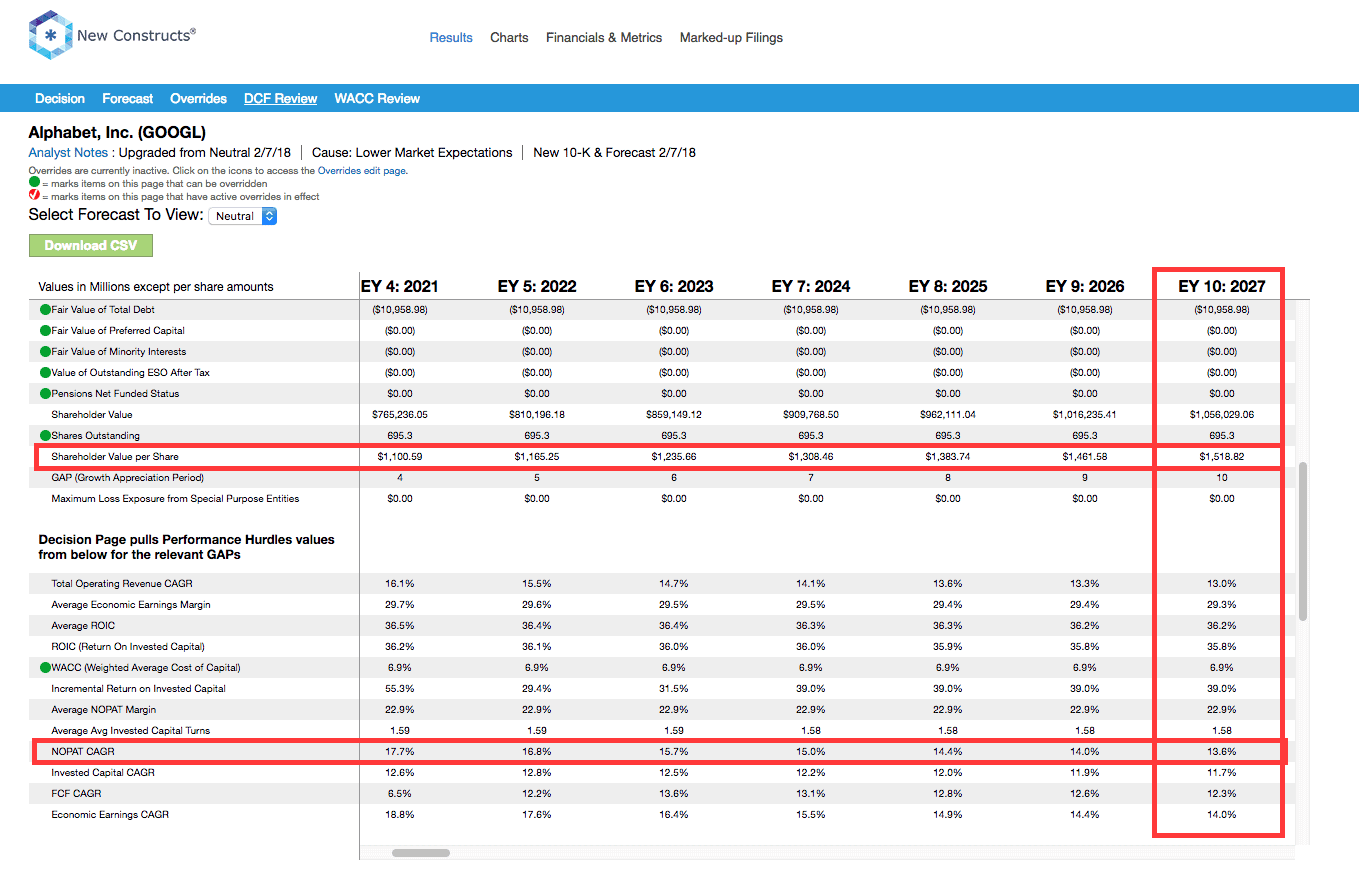Viewport: 1359px width, 884px height.
Task: Go to the Forecast page
Action: pyautogui.click(x=128, y=98)
